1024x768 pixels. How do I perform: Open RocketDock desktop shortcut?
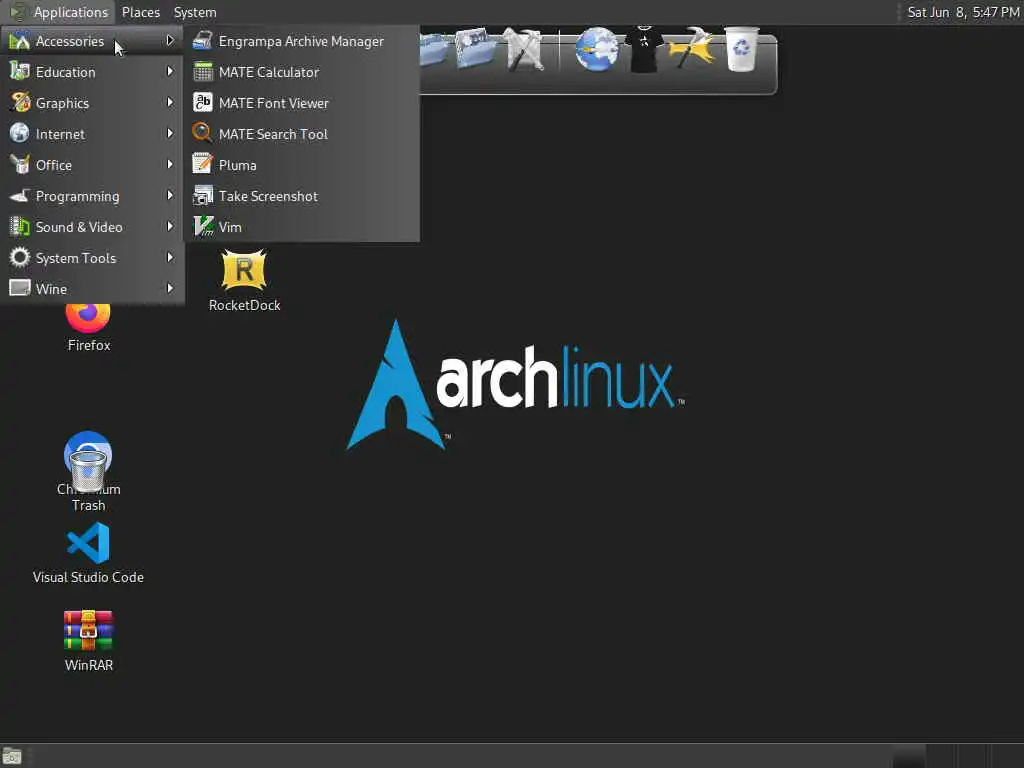tap(244, 281)
